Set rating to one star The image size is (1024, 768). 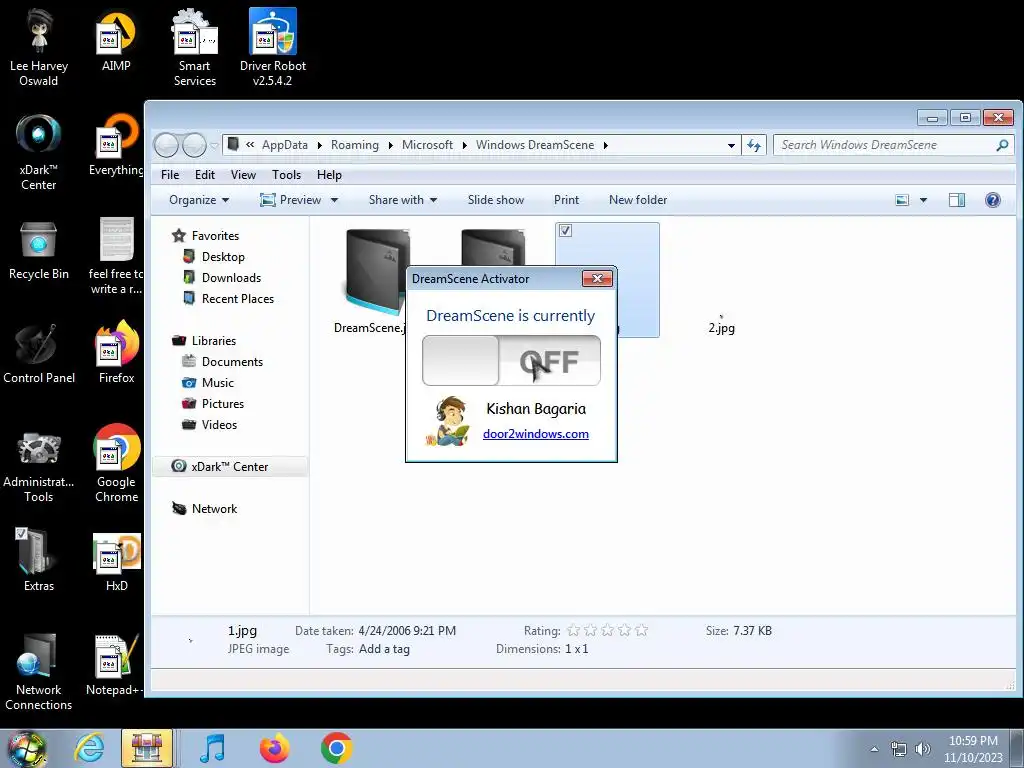click(573, 630)
